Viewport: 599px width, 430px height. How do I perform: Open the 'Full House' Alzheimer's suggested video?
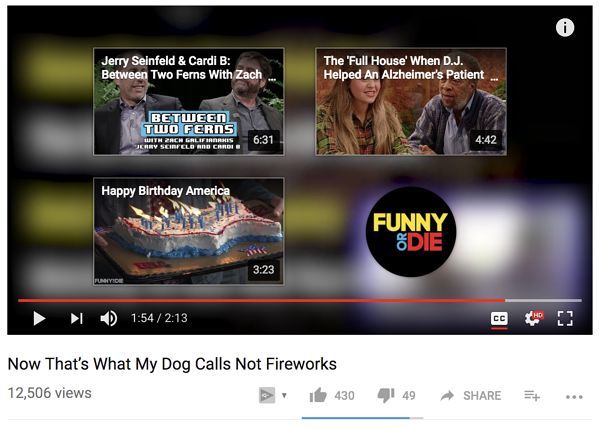(411, 102)
